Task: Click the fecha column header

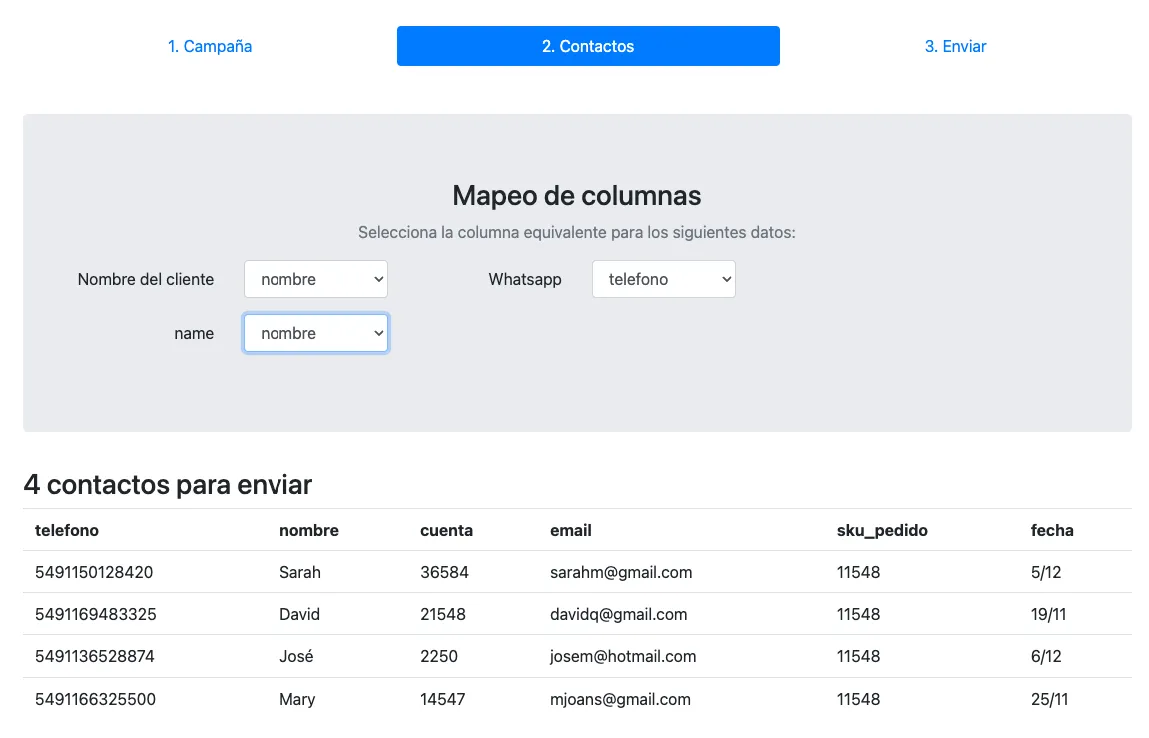Action: [1052, 531]
